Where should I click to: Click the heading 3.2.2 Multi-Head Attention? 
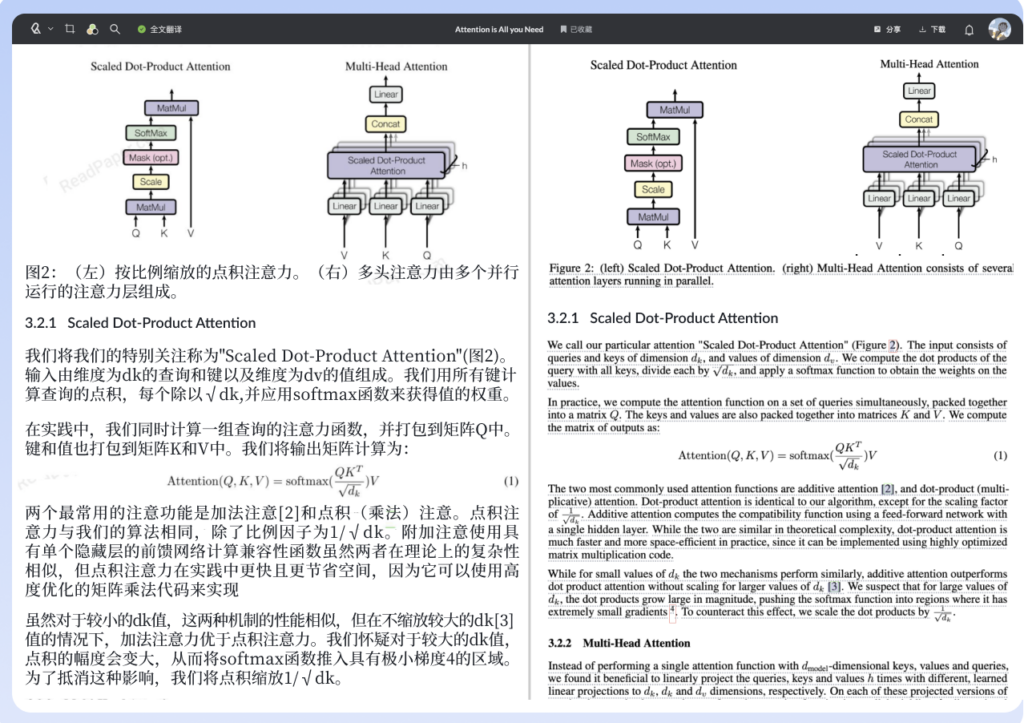[619, 643]
